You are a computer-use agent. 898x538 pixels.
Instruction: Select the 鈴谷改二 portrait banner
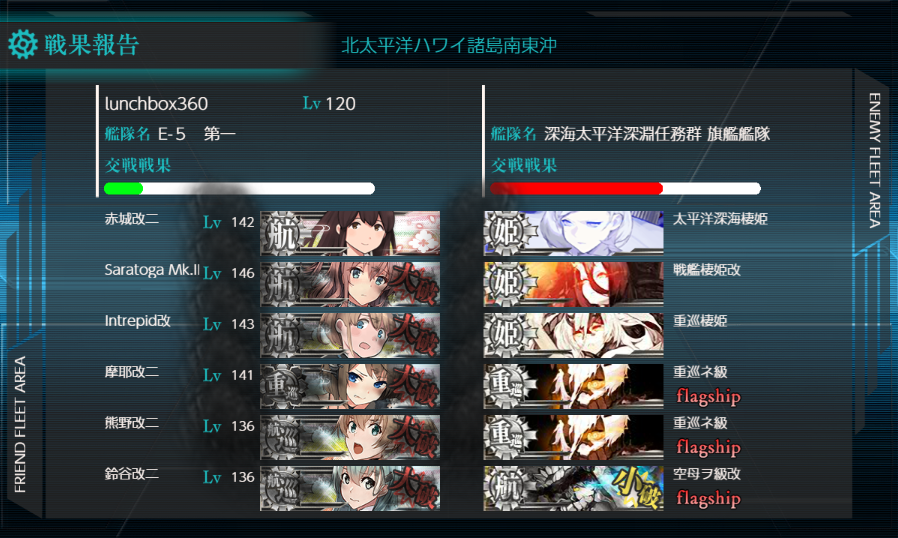click(x=350, y=488)
